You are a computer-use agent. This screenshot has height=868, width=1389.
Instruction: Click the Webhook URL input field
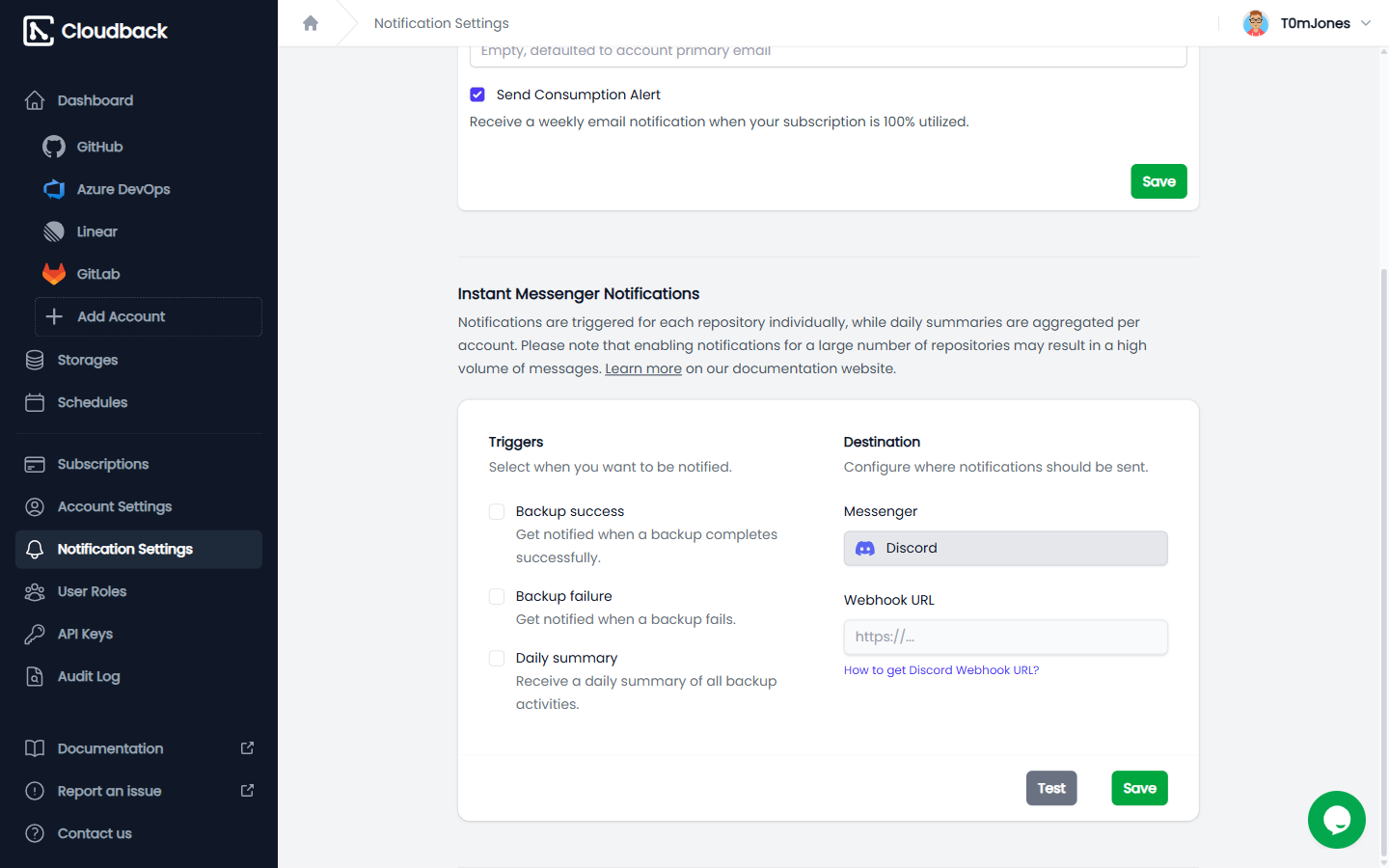1006,637
